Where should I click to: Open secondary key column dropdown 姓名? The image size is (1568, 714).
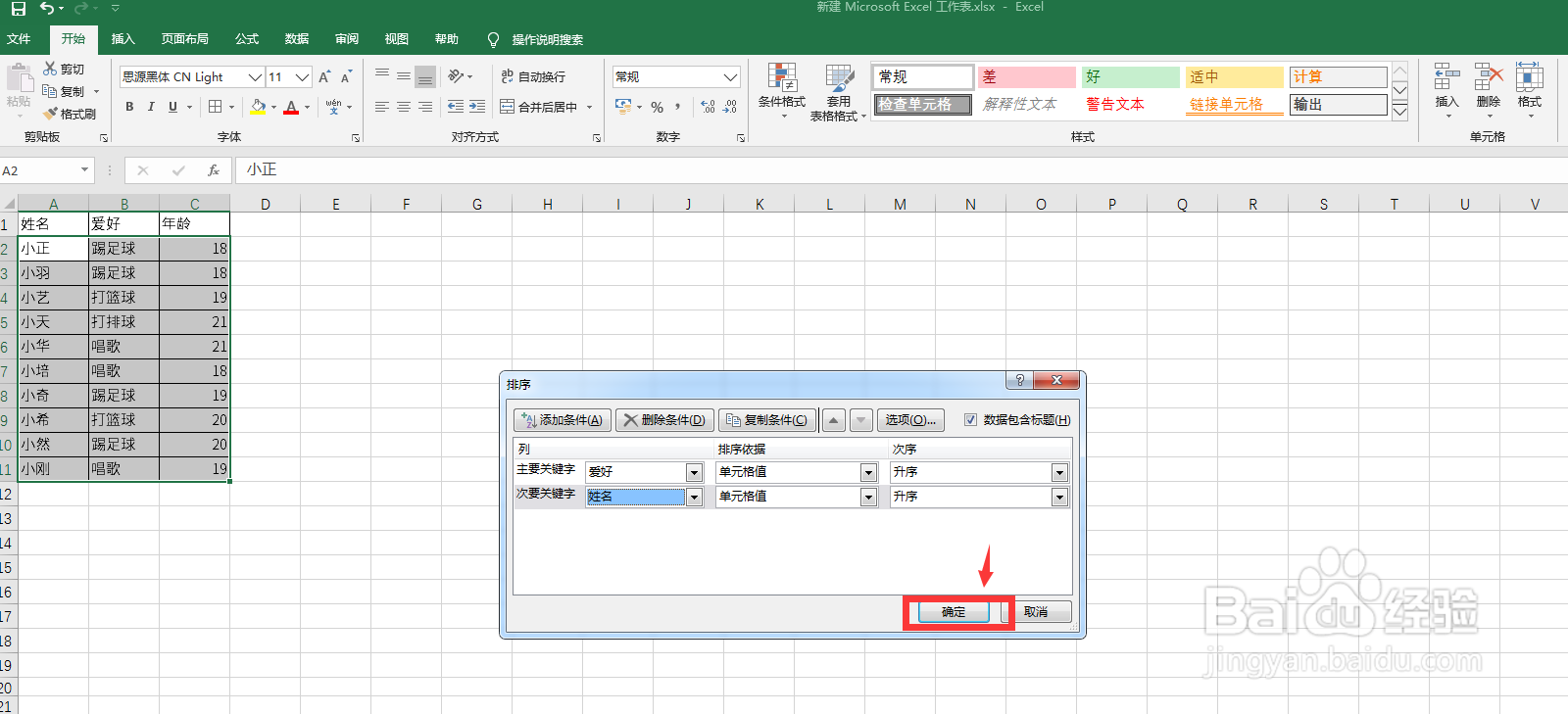pos(694,497)
